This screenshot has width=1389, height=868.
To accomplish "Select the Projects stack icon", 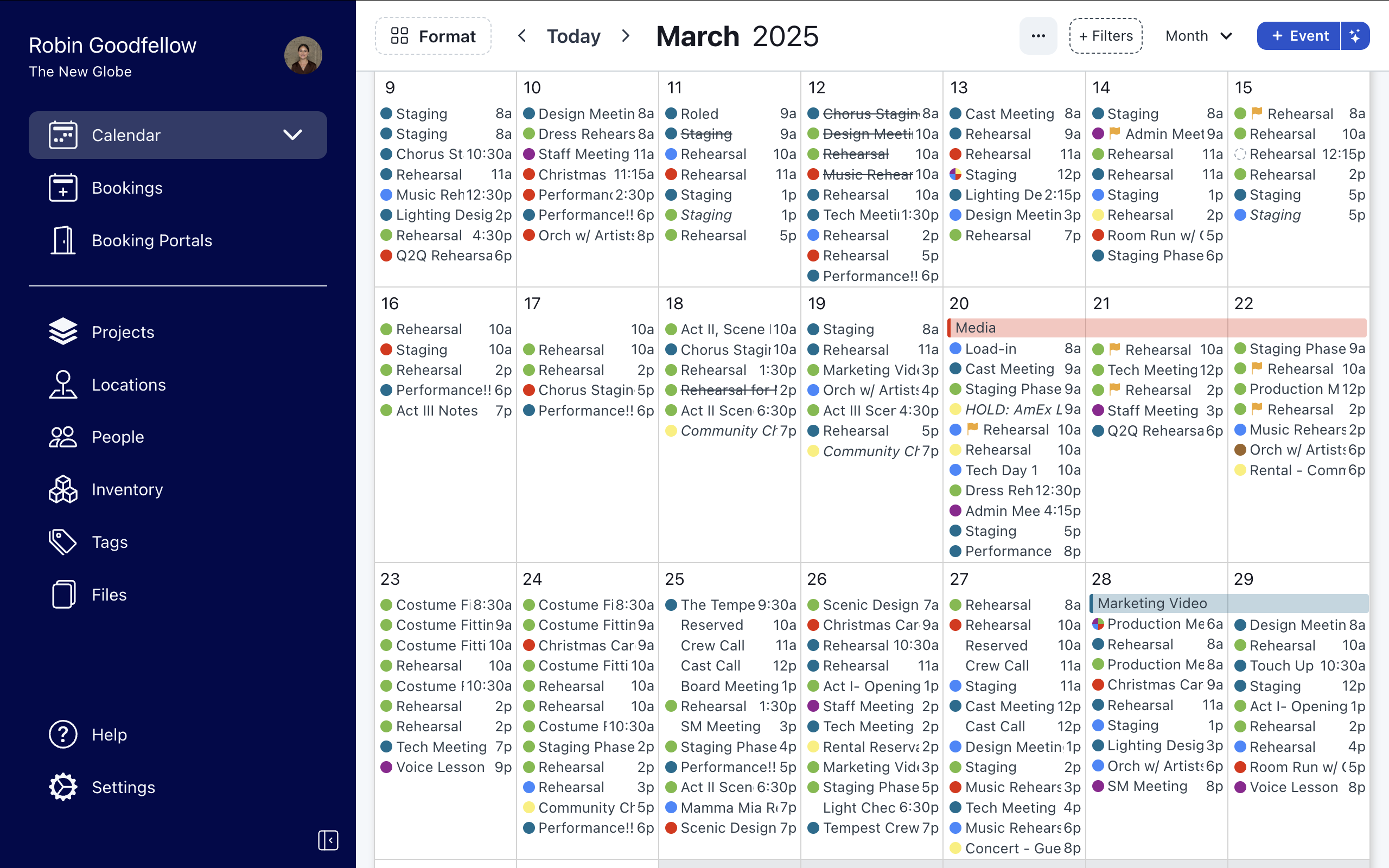I will click(63, 331).
